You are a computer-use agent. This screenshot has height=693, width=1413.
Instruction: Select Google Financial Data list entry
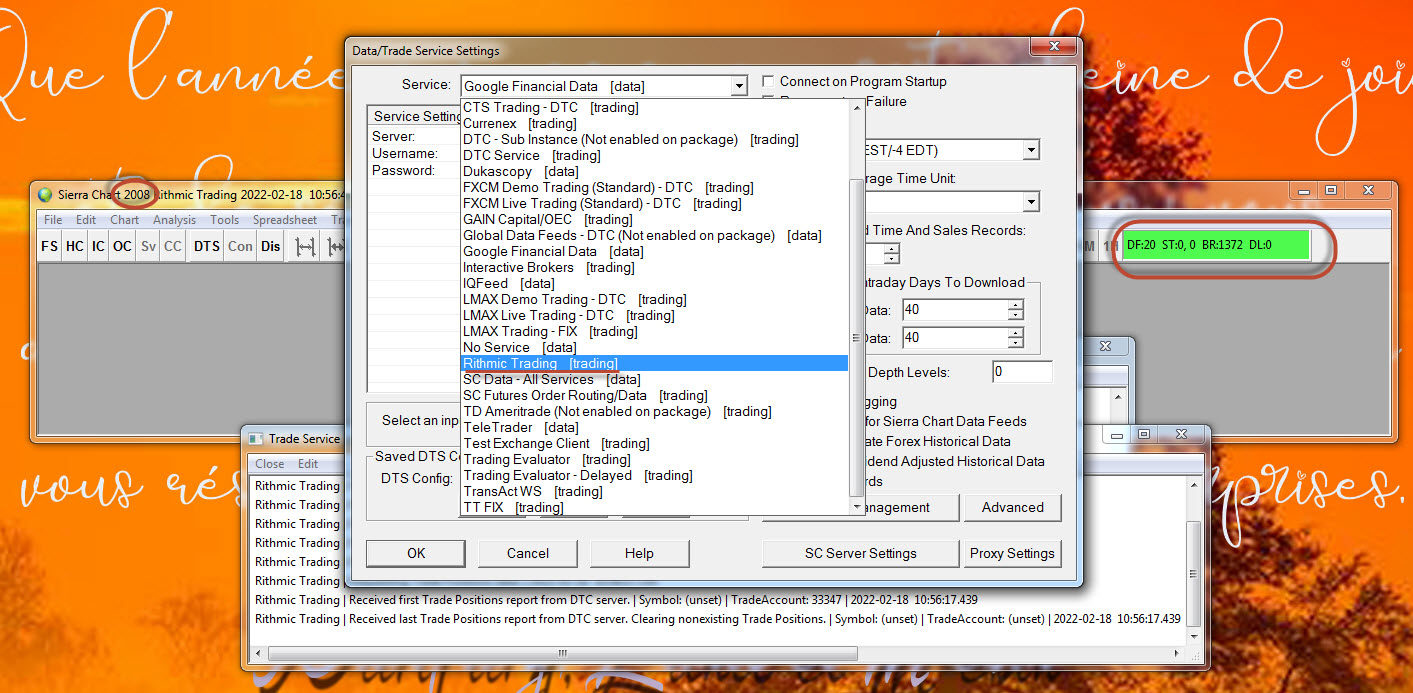(x=654, y=251)
